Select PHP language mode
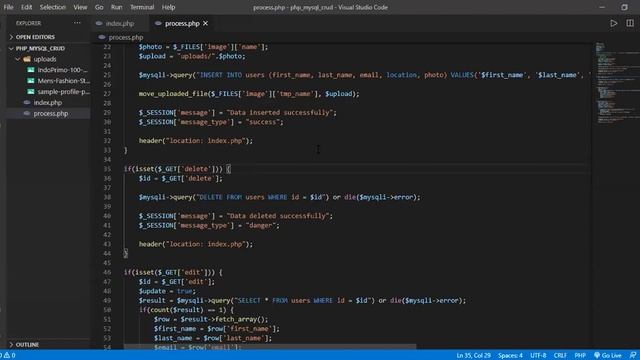The height and width of the screenshot is (360, 640). [x=580, y=356]
